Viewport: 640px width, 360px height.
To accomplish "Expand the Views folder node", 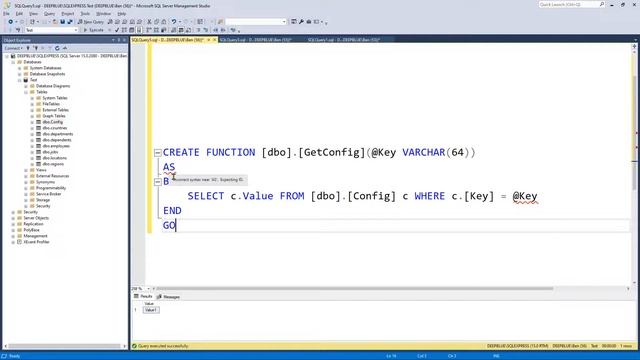I will coord(26,170).
